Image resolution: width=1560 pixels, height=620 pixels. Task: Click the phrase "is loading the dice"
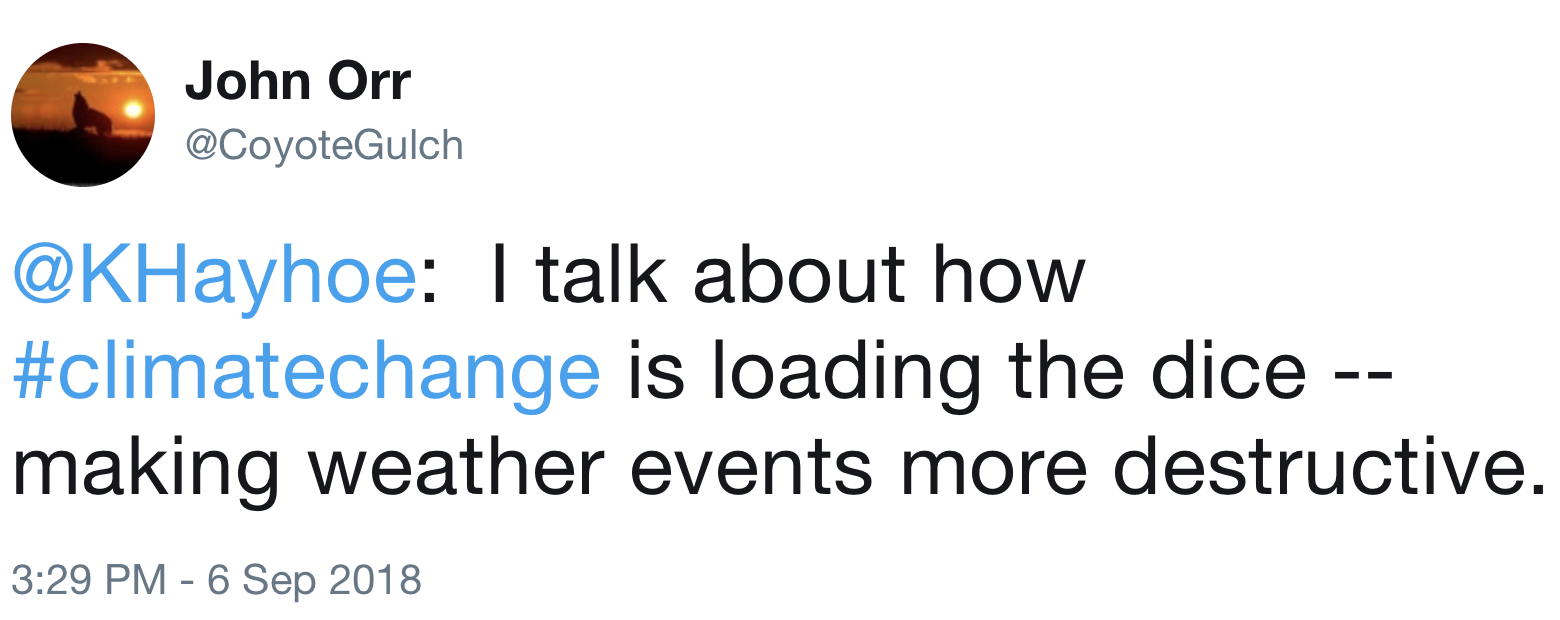(966, 370)
